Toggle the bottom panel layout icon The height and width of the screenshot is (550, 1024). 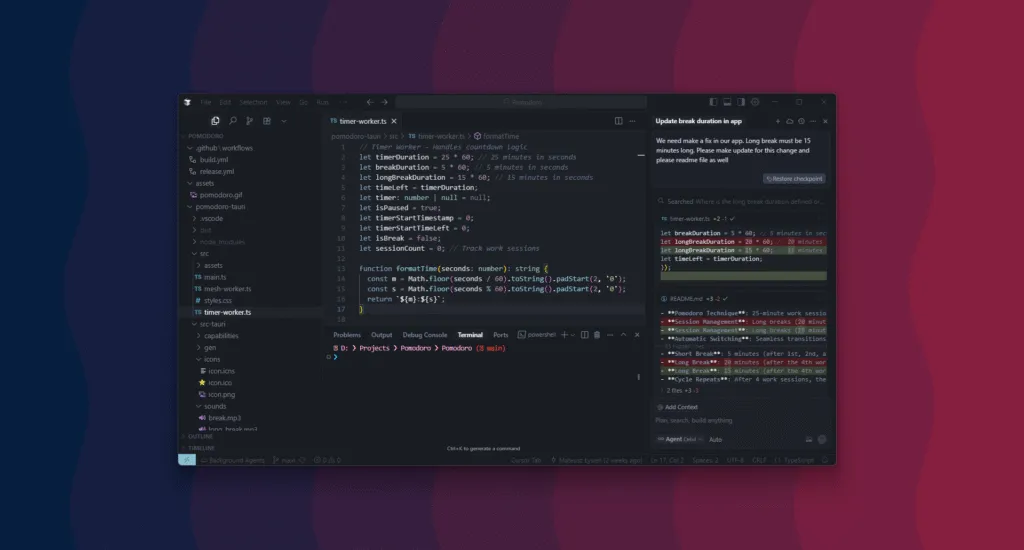pos(727,102)
